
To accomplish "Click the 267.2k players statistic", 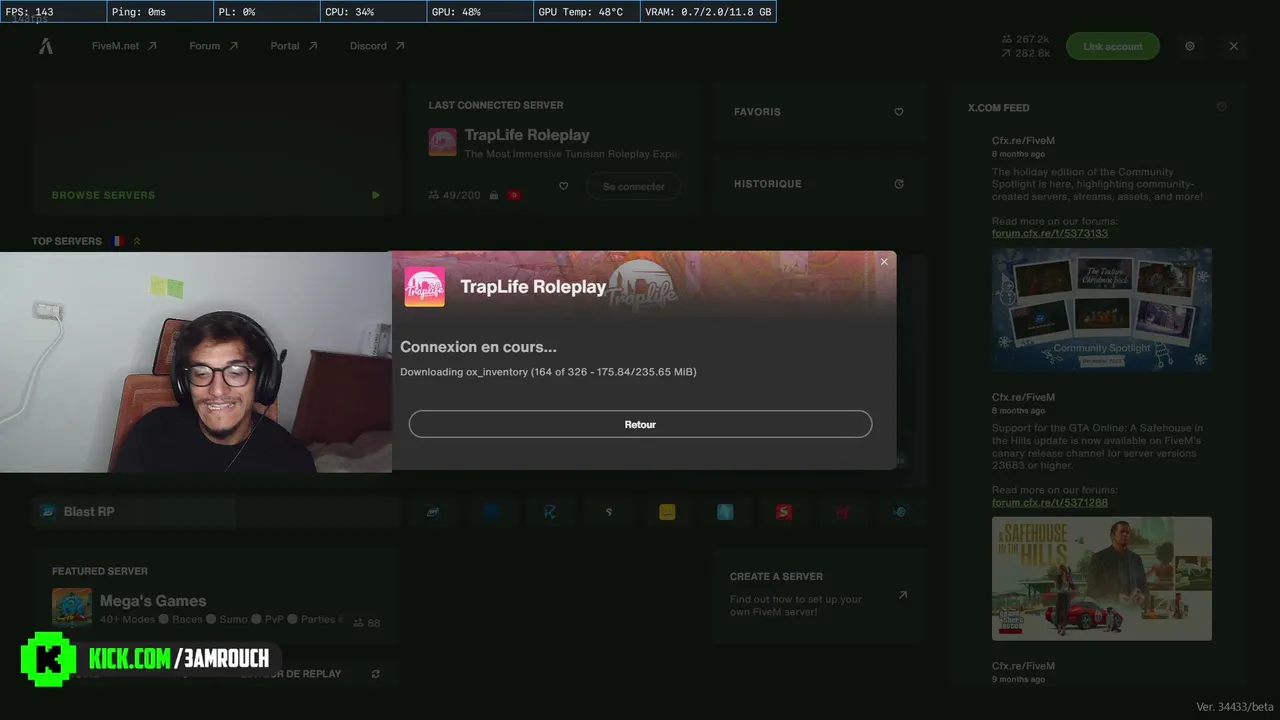I will point(1033,39).
